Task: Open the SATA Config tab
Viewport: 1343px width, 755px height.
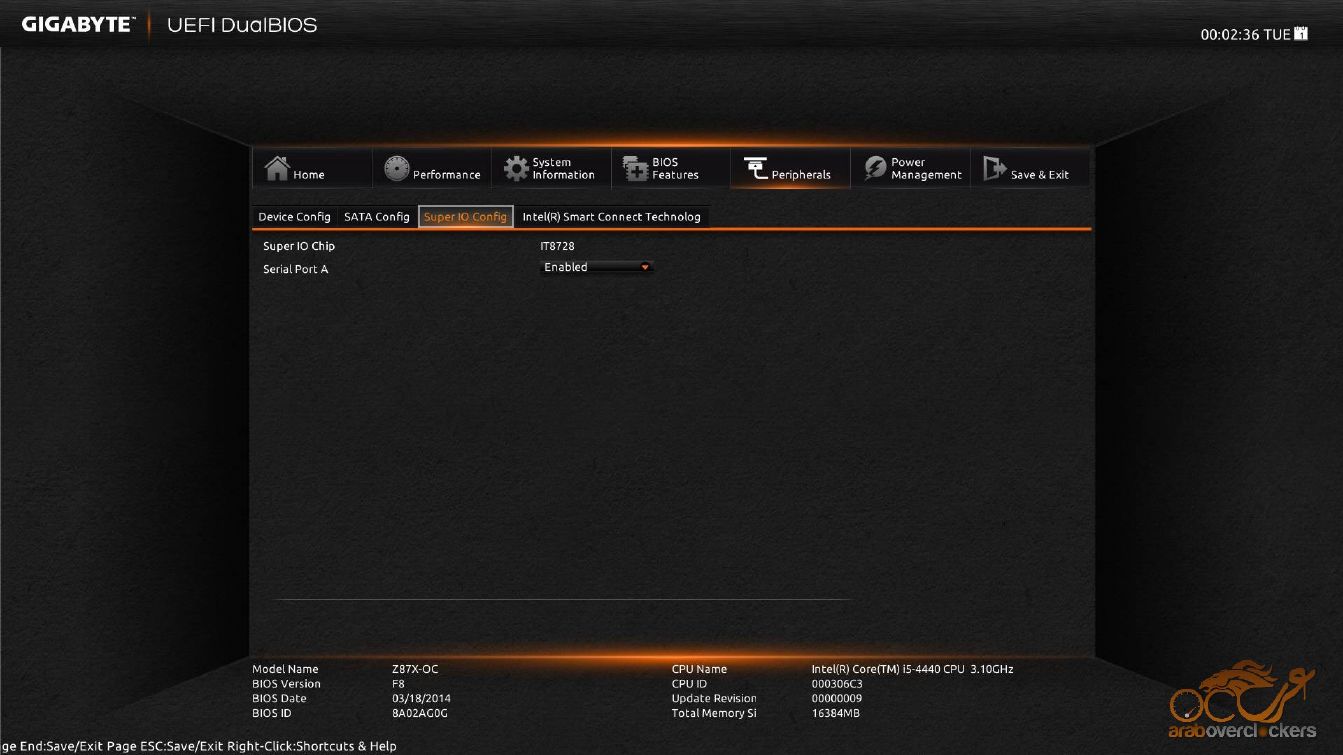Action: point(377,217)
